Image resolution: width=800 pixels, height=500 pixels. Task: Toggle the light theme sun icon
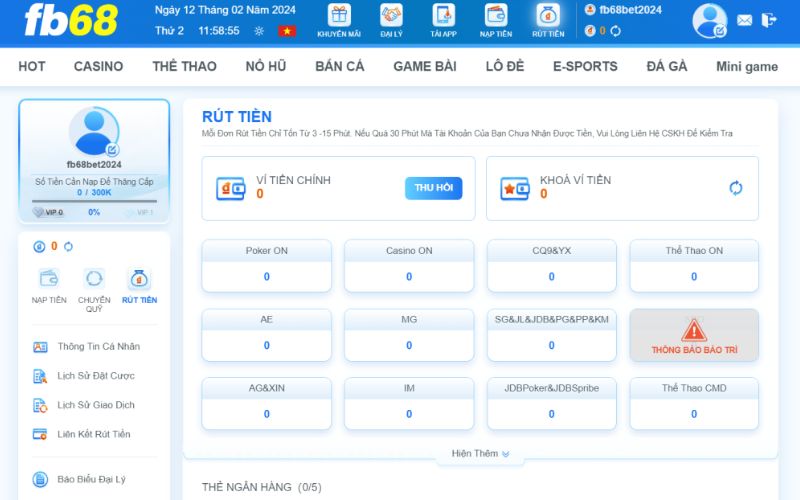click(260, 31)
